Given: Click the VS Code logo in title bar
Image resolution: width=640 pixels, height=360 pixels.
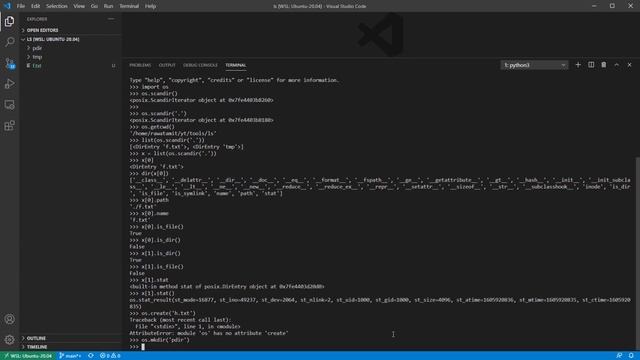Looking at the screenshot, I should click(7, 6).
